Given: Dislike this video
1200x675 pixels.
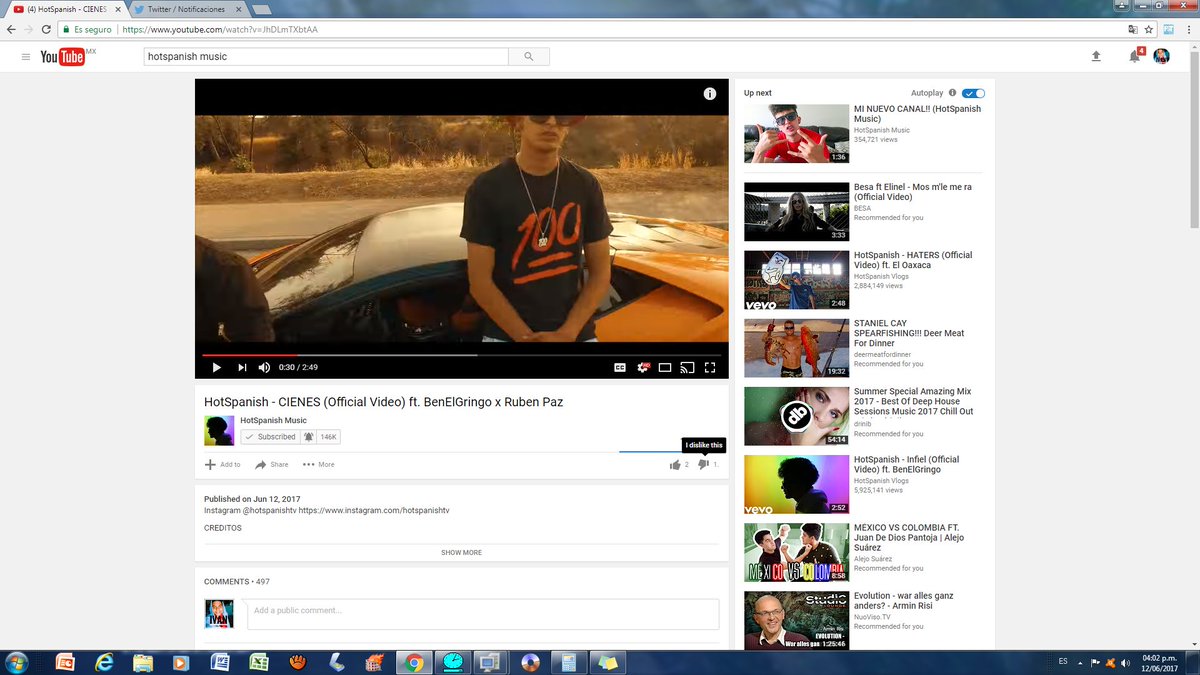Looking at the screenshot, I should click(x=704, y=464).
